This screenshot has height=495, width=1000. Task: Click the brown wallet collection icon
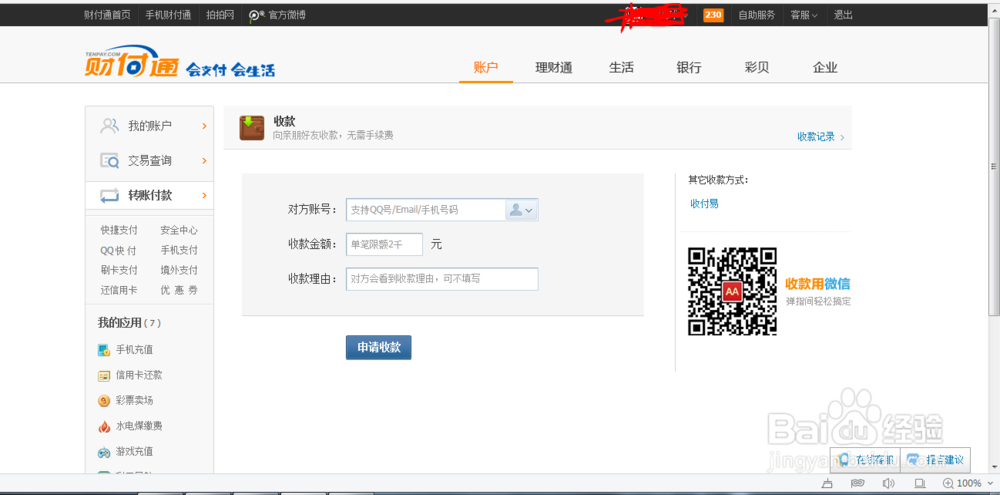tap(251, 128)
